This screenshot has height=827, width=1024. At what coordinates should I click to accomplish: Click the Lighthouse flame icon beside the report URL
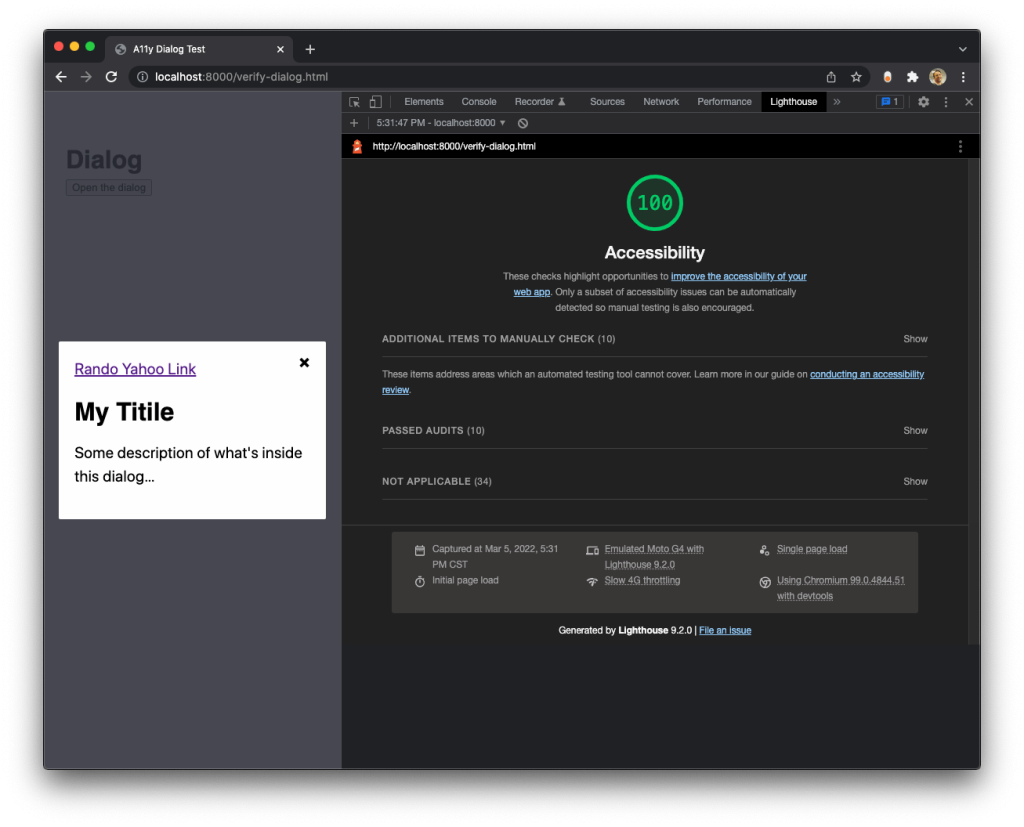pos(357,145)
